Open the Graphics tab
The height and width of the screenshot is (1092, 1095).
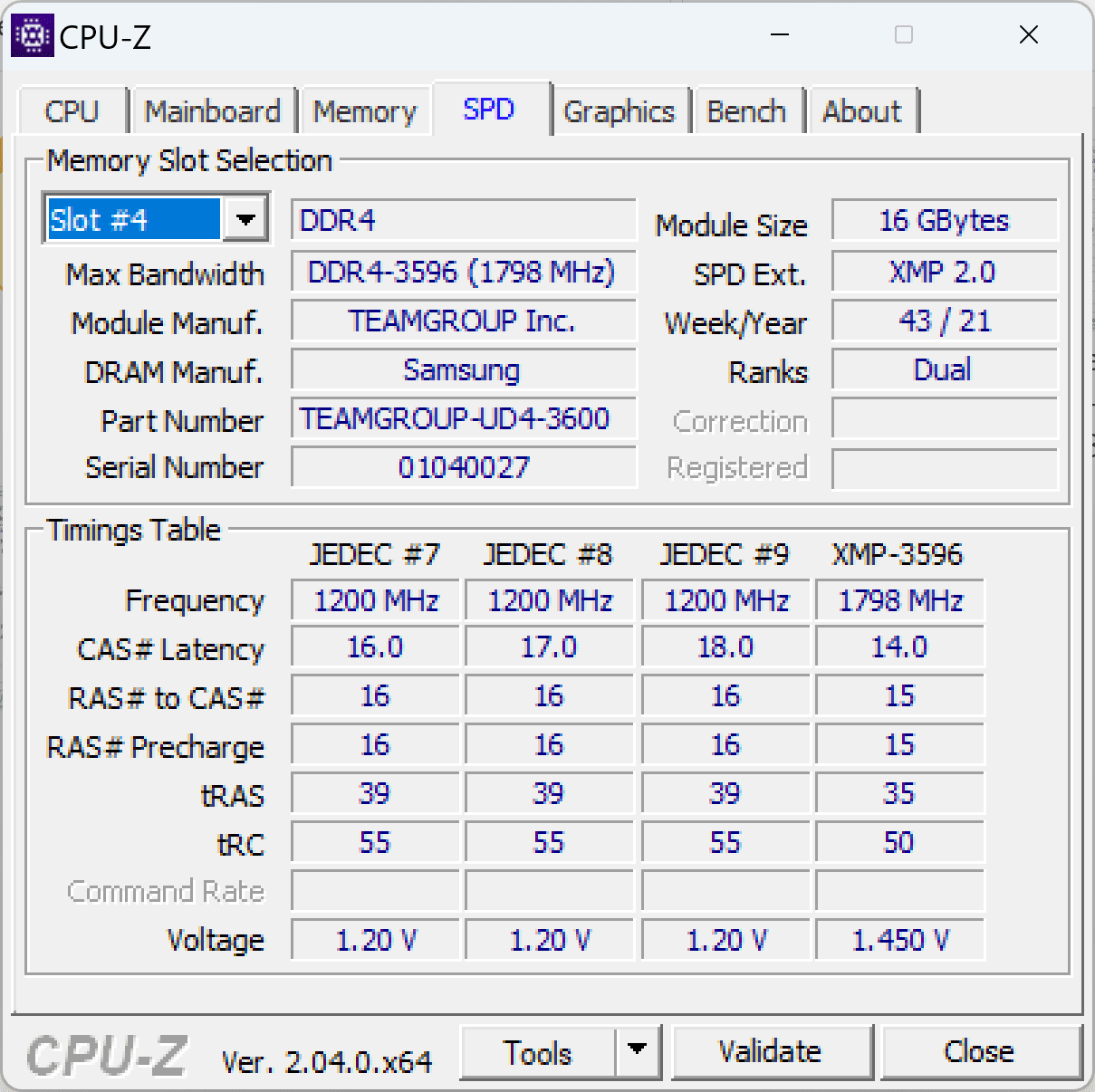point(620,111)
